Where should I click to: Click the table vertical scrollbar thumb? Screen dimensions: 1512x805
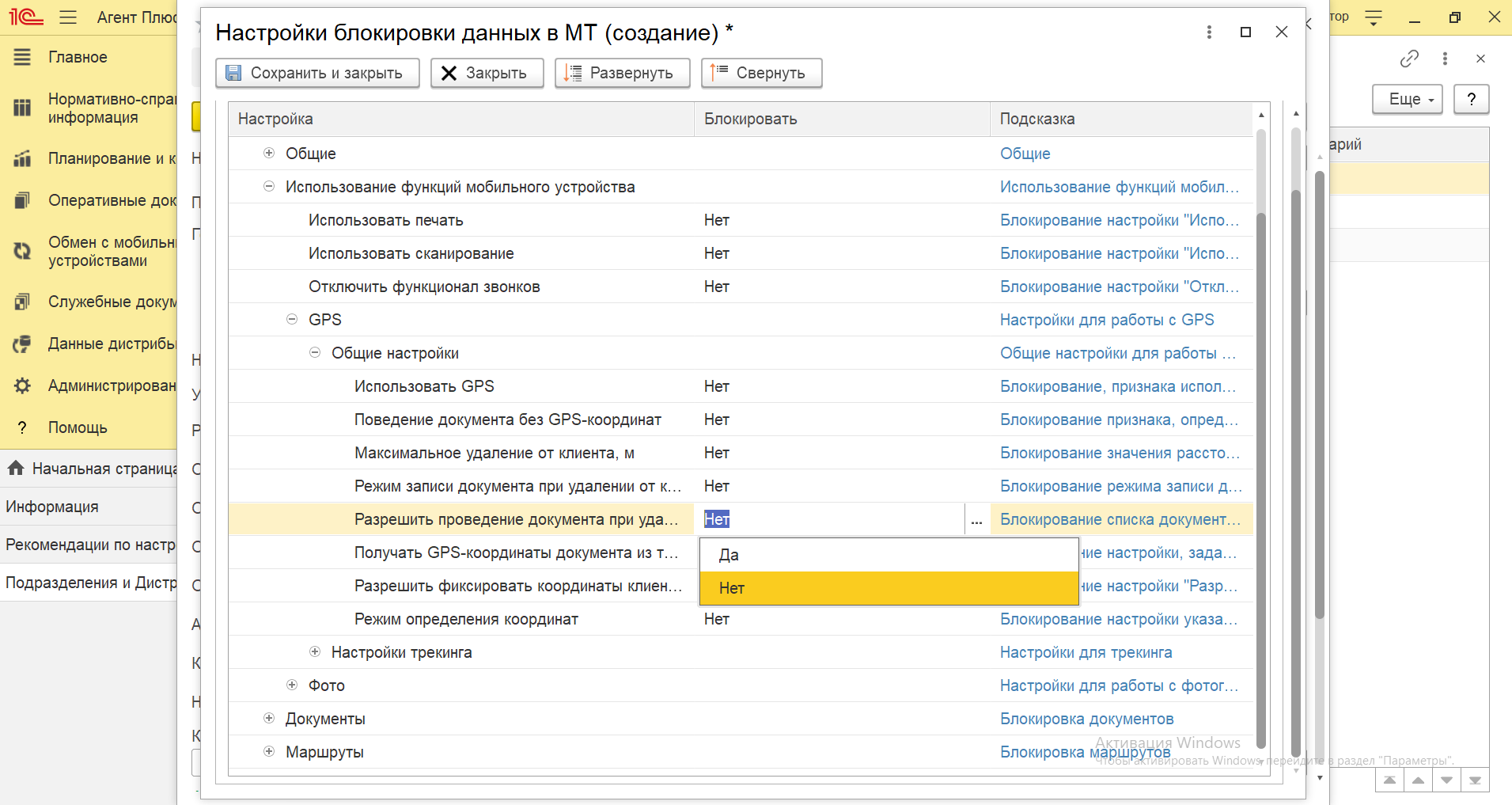(1261, 479)
